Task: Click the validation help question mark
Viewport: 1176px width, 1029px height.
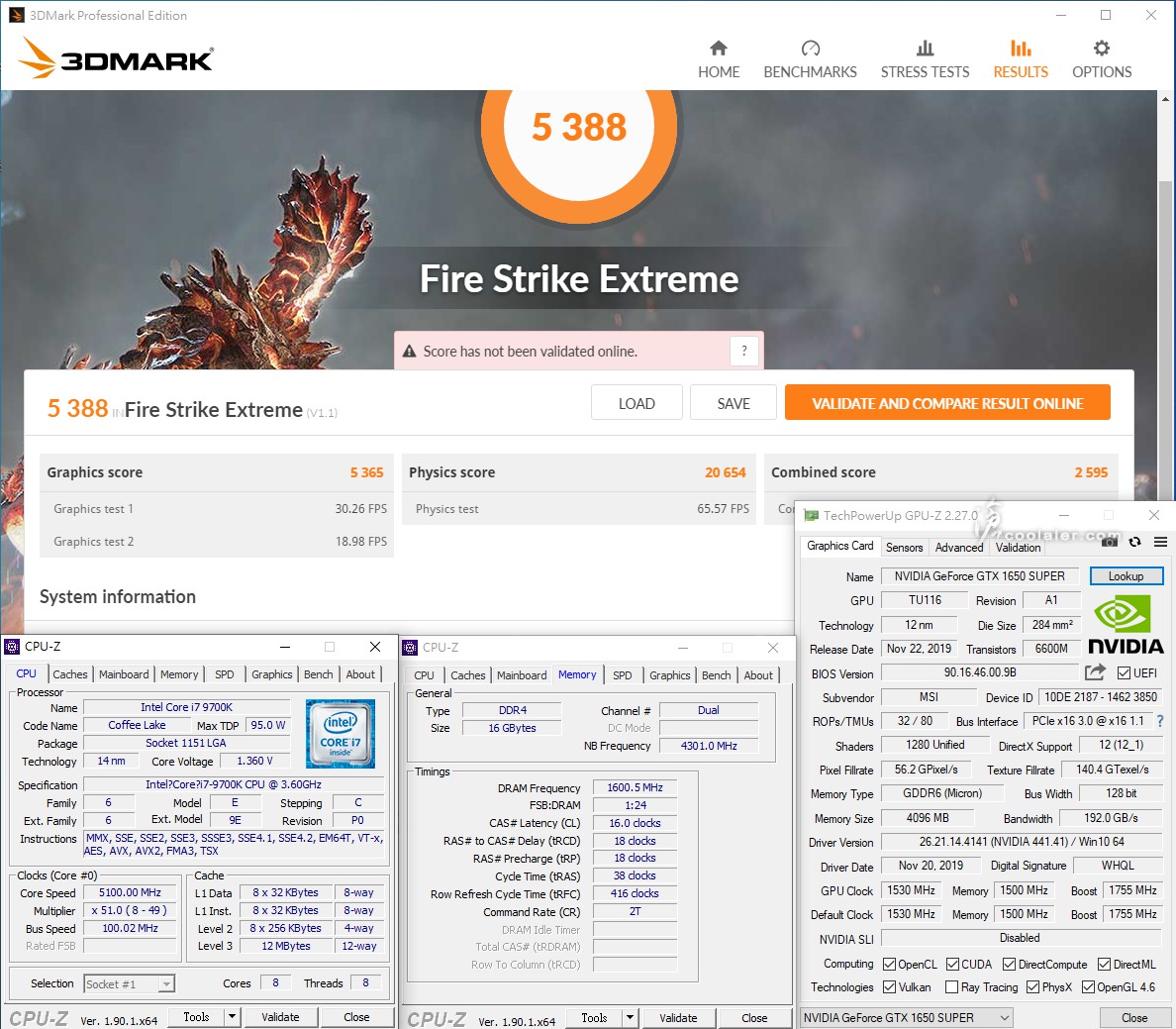Action: 744,351
